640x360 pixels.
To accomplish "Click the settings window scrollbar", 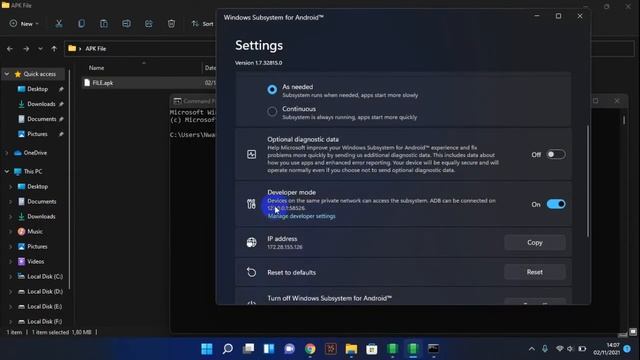I will (588, 181).
